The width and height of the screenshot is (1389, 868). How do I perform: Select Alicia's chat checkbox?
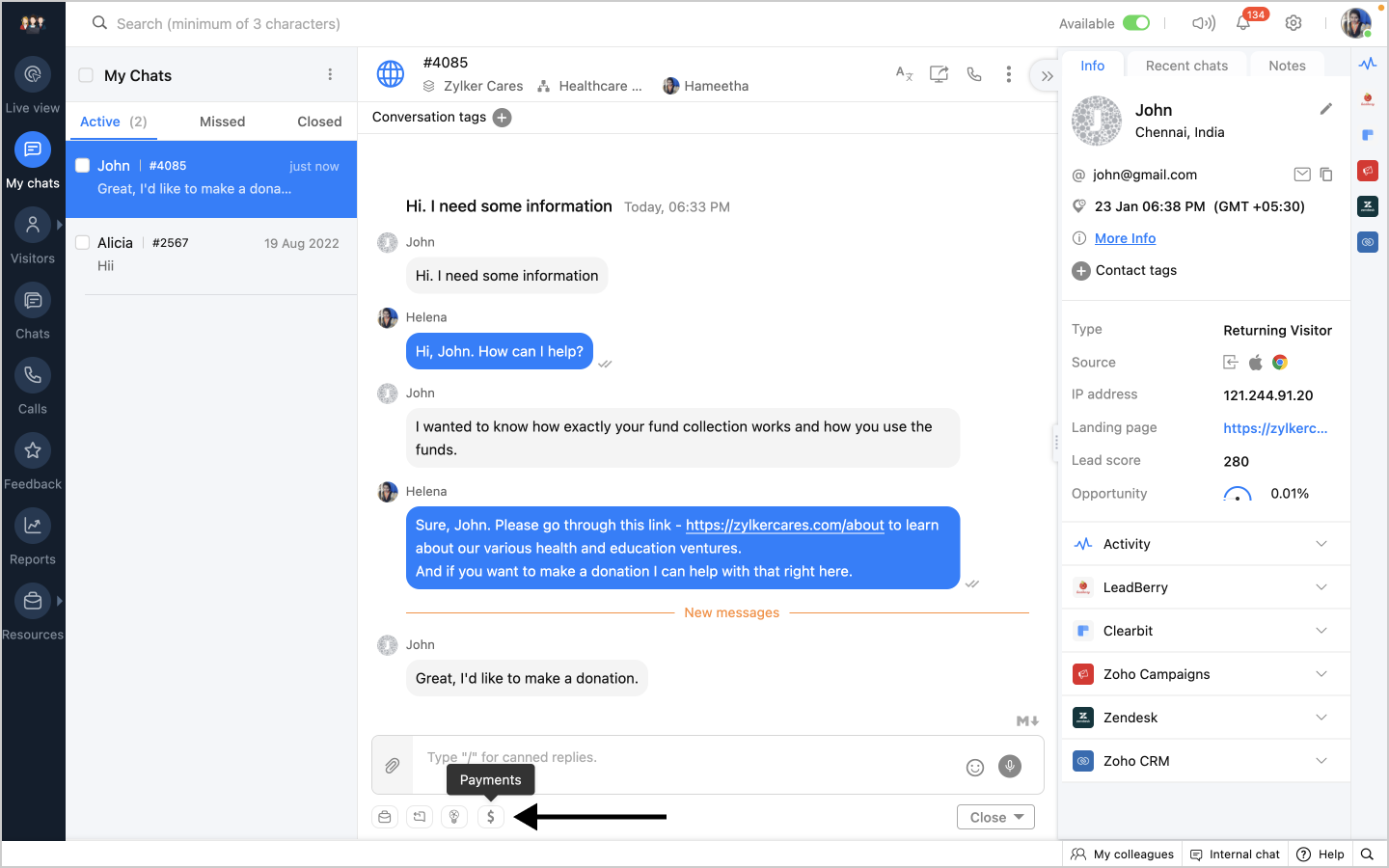point(83,242)
